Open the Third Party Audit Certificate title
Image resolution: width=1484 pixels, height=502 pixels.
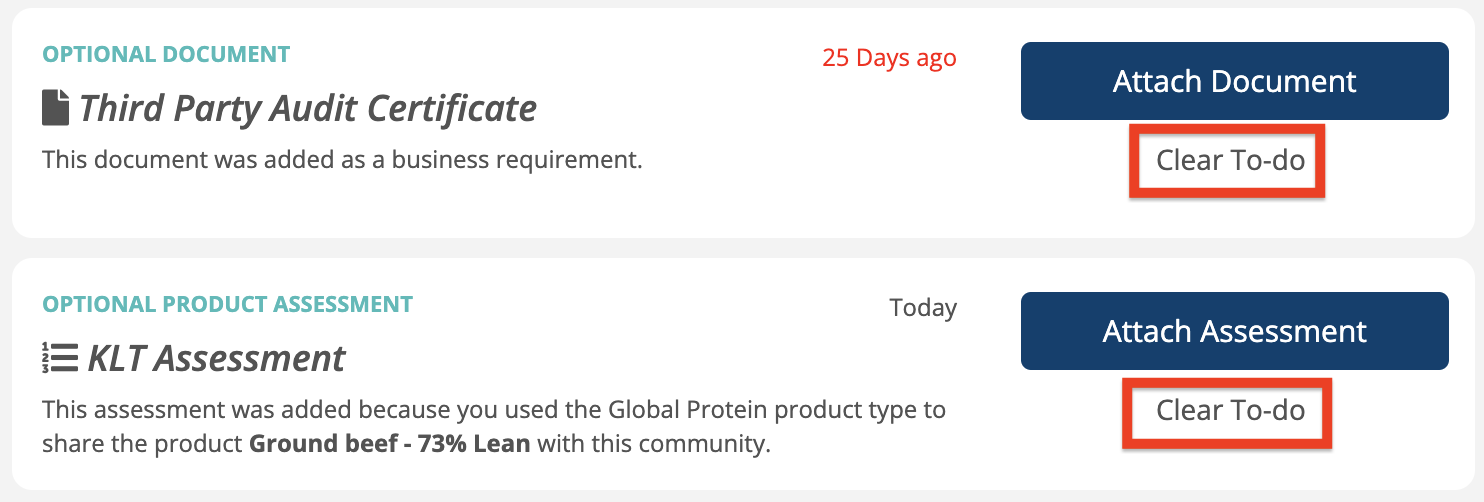click(307, 108)
